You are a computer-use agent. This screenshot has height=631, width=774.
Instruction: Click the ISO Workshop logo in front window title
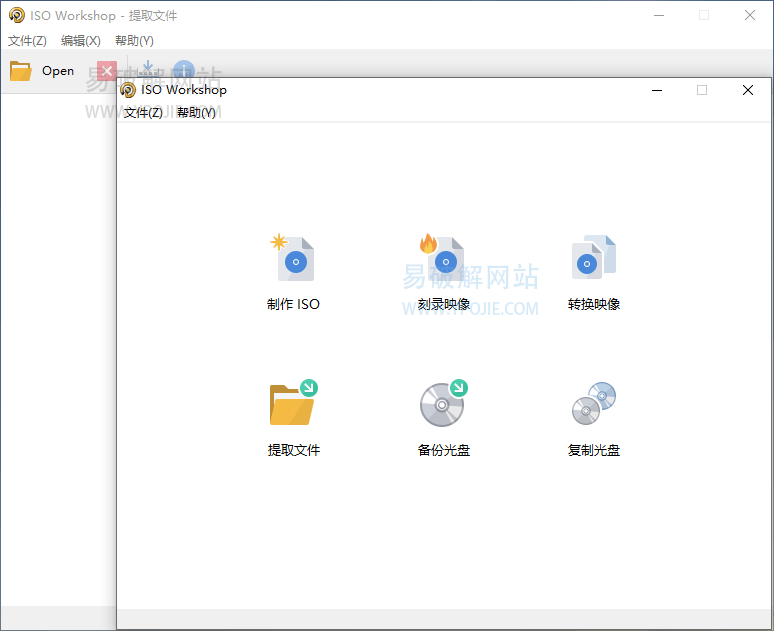(128, 90)
